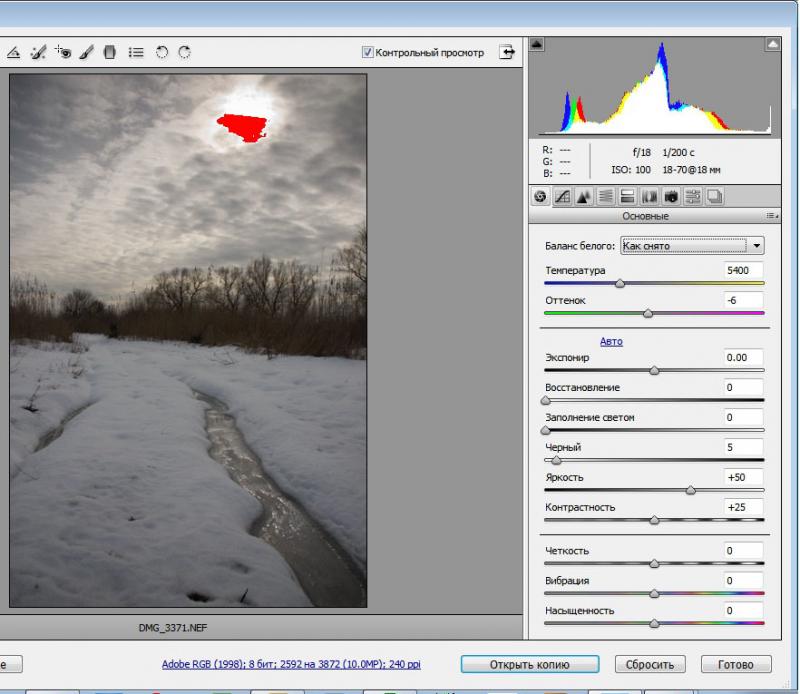
Task: Open the Presets panel tab
Action: (693, 196)
